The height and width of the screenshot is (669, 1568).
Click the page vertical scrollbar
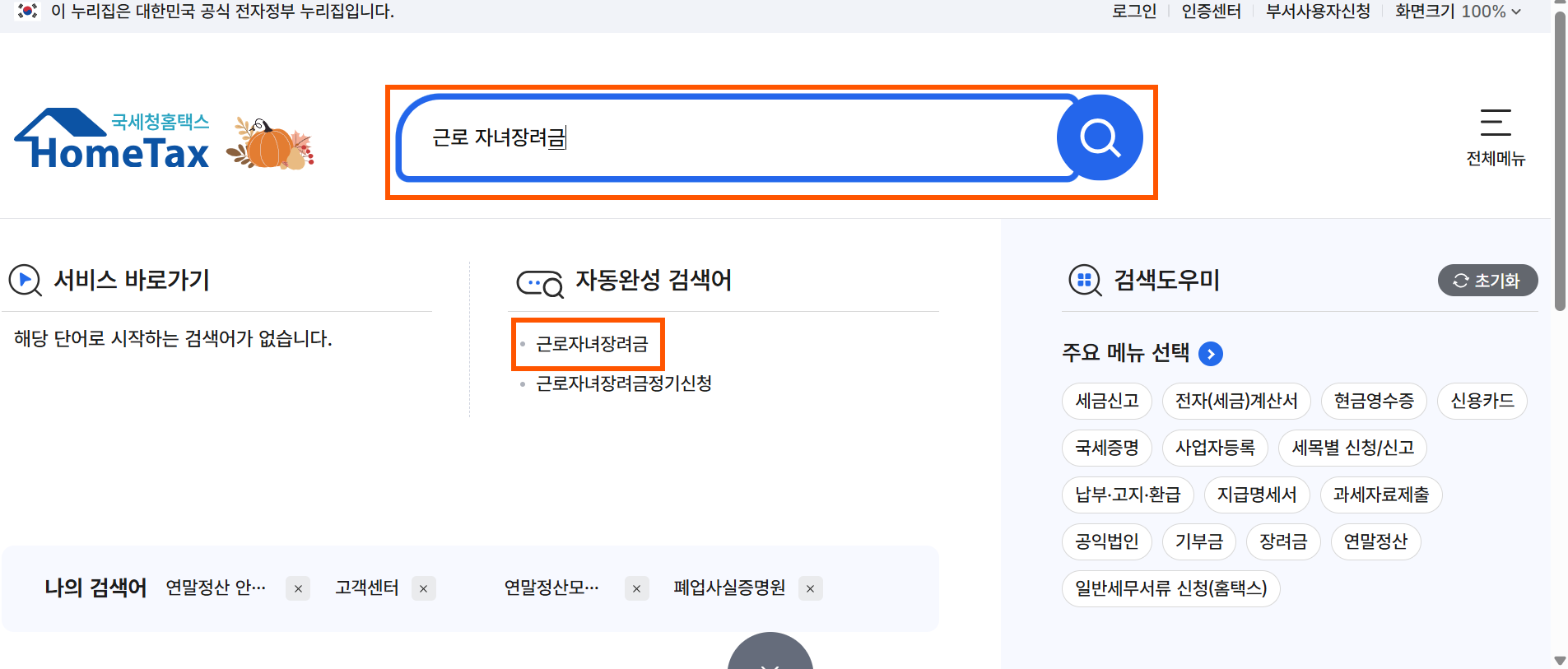(1560, 160)
